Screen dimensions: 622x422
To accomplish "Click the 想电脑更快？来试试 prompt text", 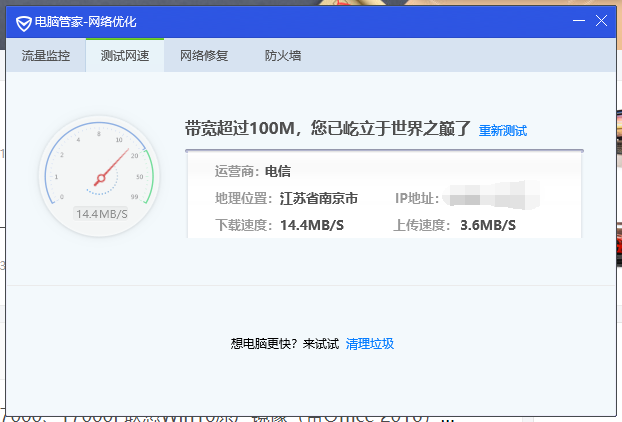I will pos(285,343).
